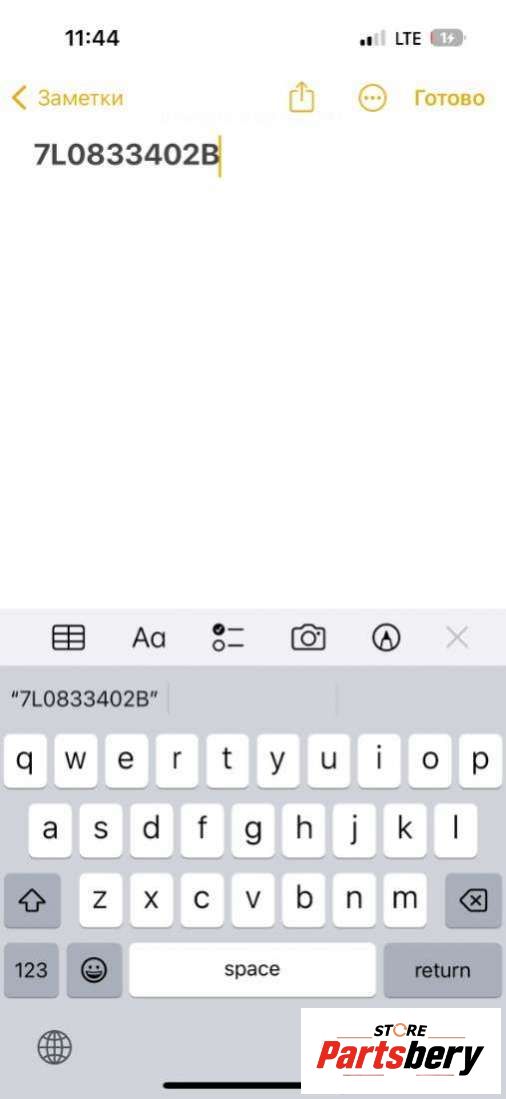Insert a table using the table icon
The image size is (506, 1099).
(69, 637)
